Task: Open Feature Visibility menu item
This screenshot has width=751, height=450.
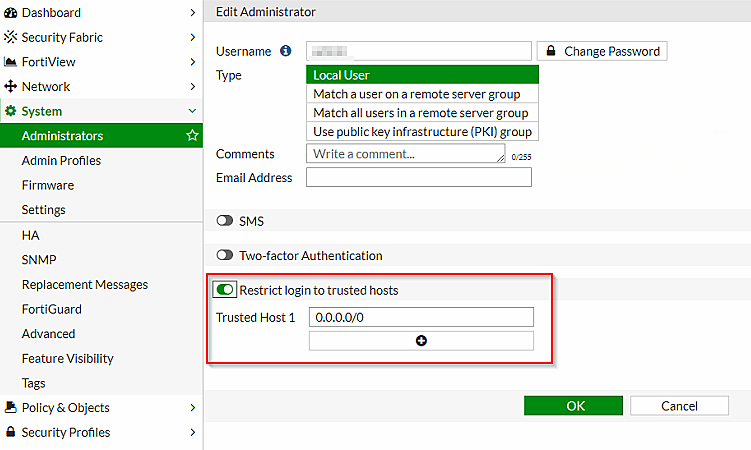Action: coord(101,359)
